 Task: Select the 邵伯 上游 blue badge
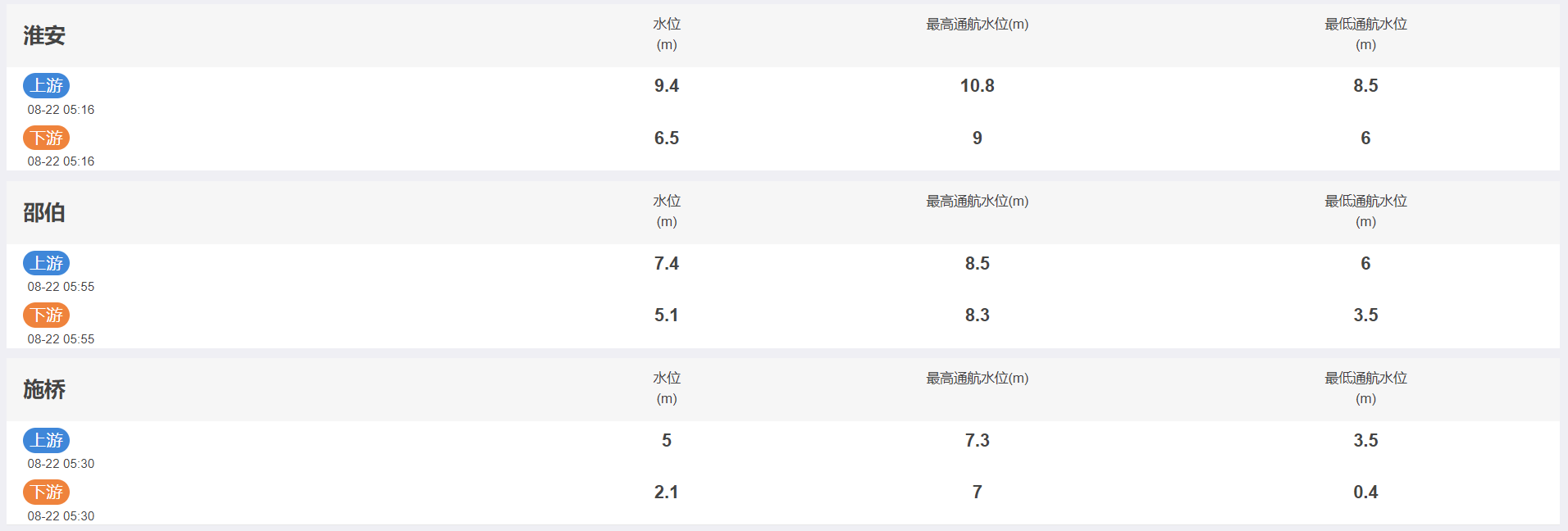(x=46, y=263)
